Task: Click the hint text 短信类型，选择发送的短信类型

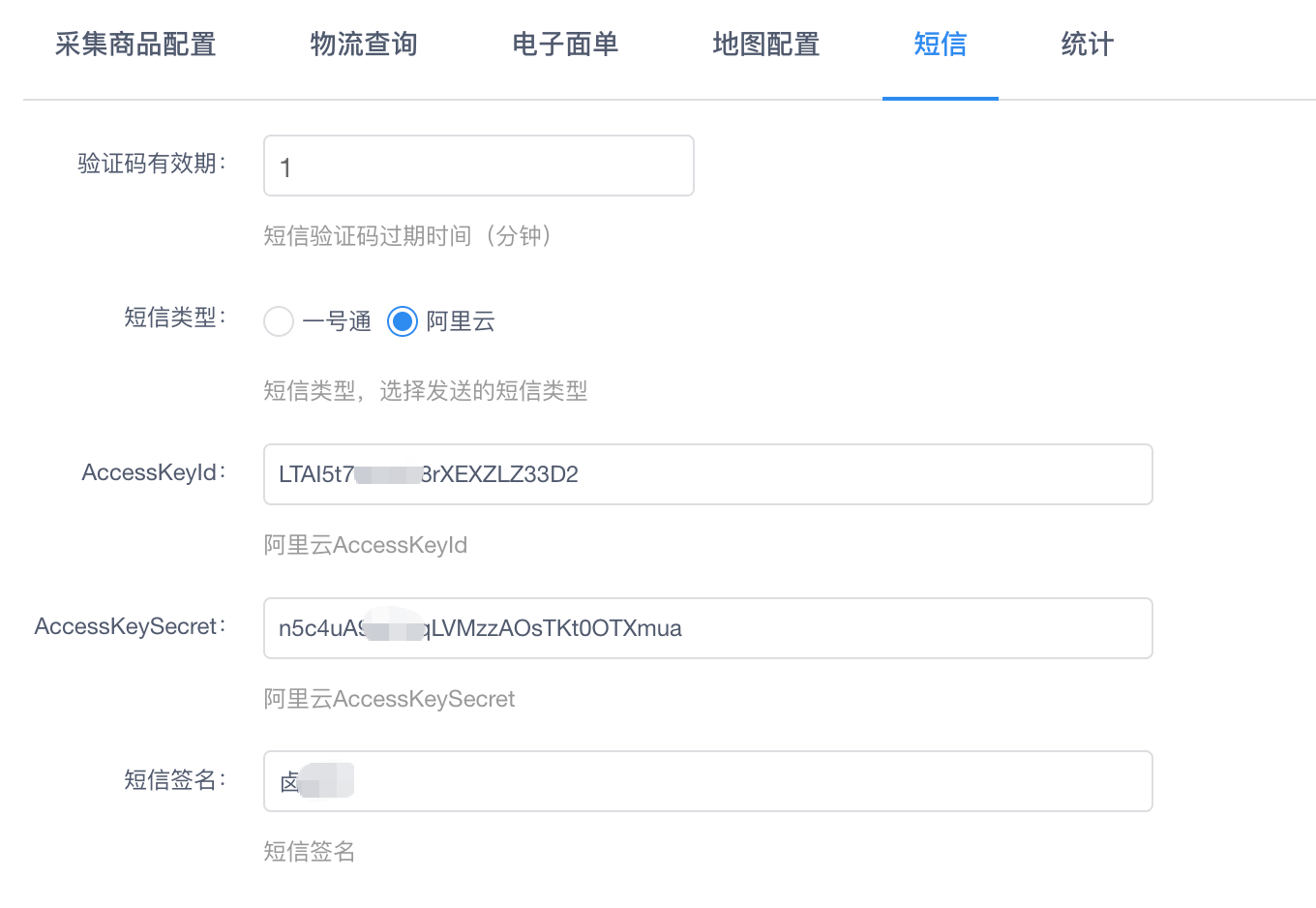Action: (x=425, y=391)
